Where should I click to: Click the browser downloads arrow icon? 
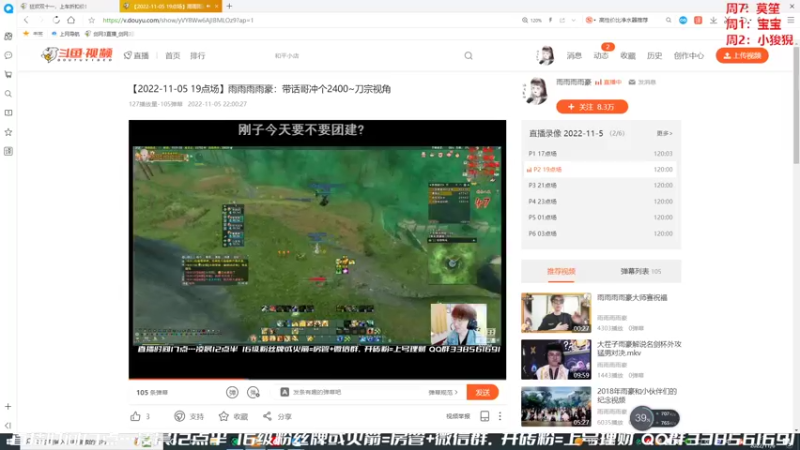[713, 20]
